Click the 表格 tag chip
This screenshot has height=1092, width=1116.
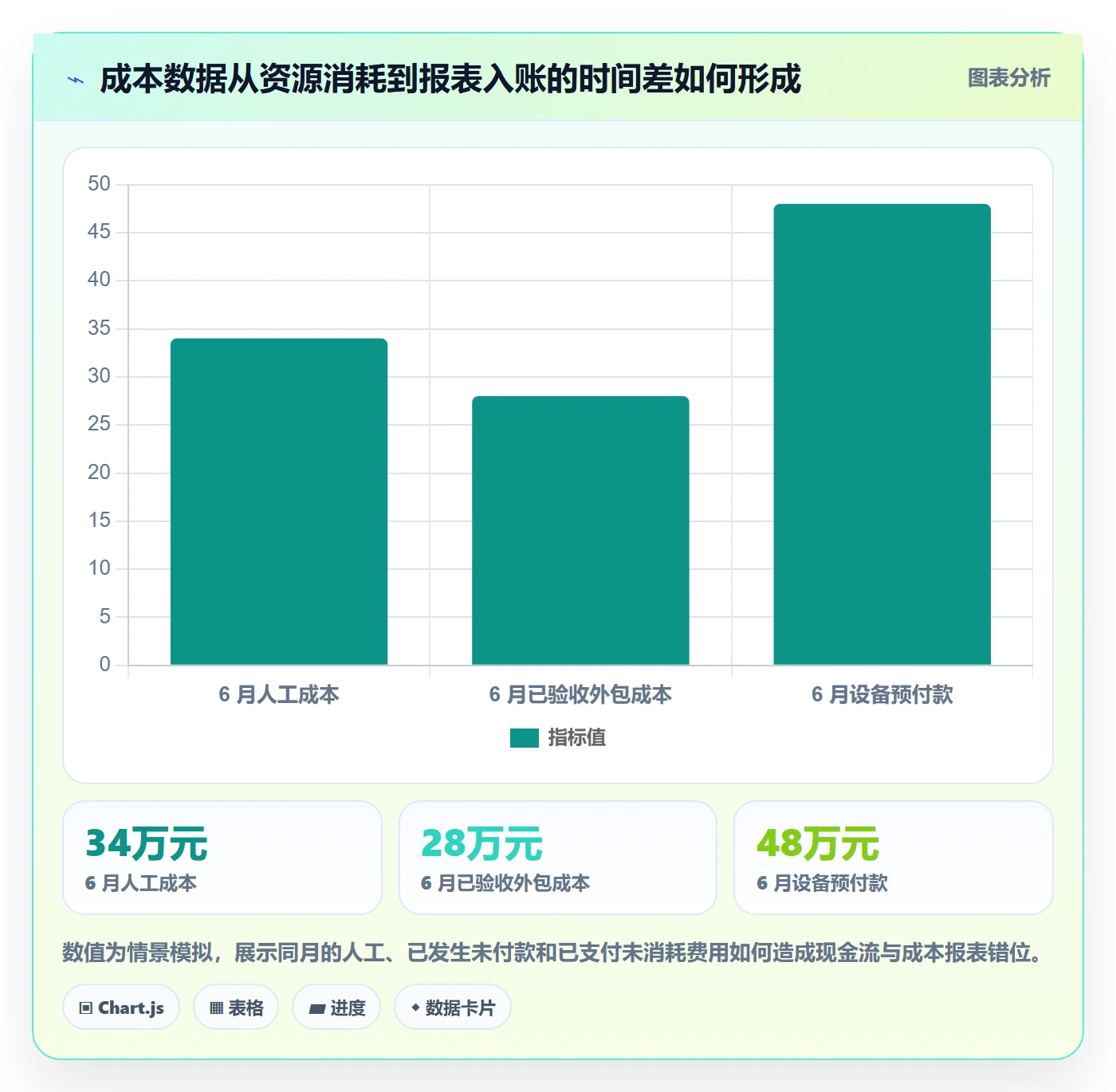tap(236, 1008)
